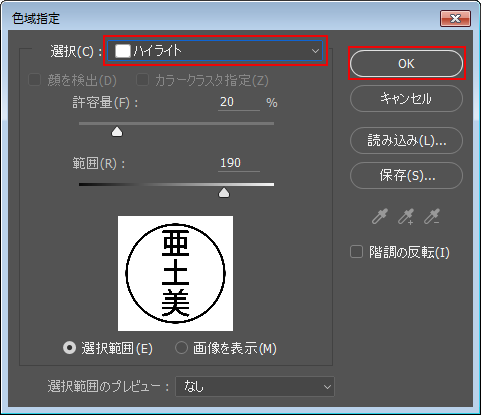Toggle the カラークラスタ指定 checkbox
Screen dimensions: 481x415
(143, 80)
